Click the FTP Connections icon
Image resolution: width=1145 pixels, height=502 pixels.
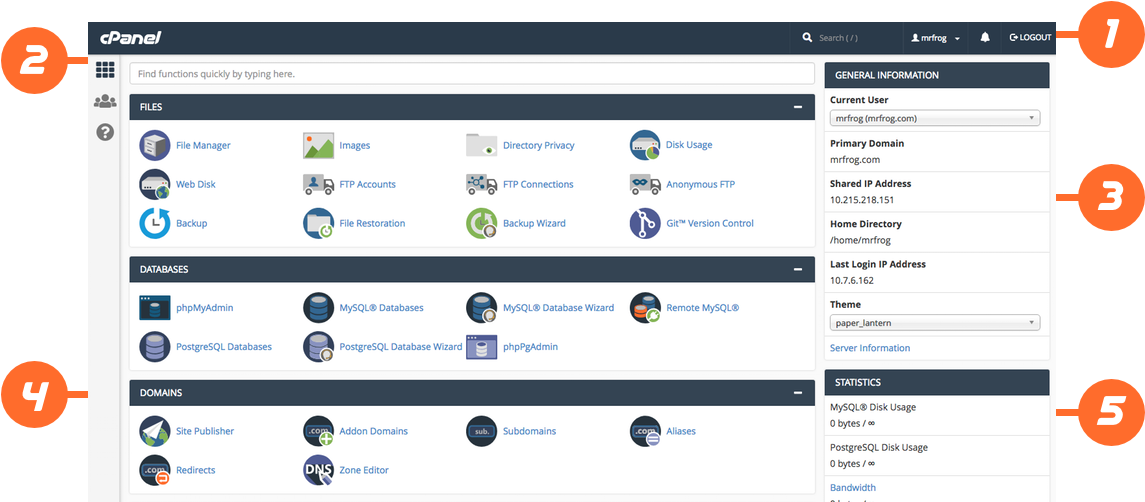[x=481, y=184]
